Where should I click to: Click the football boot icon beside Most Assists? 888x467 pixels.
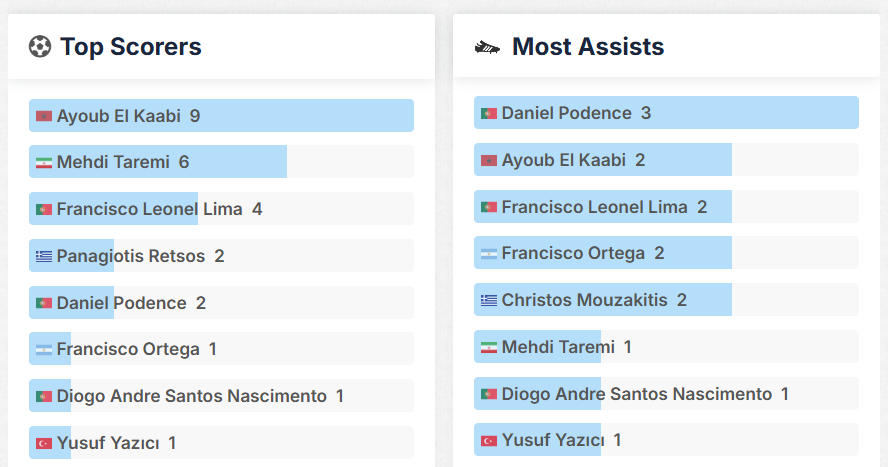[487, 47]
